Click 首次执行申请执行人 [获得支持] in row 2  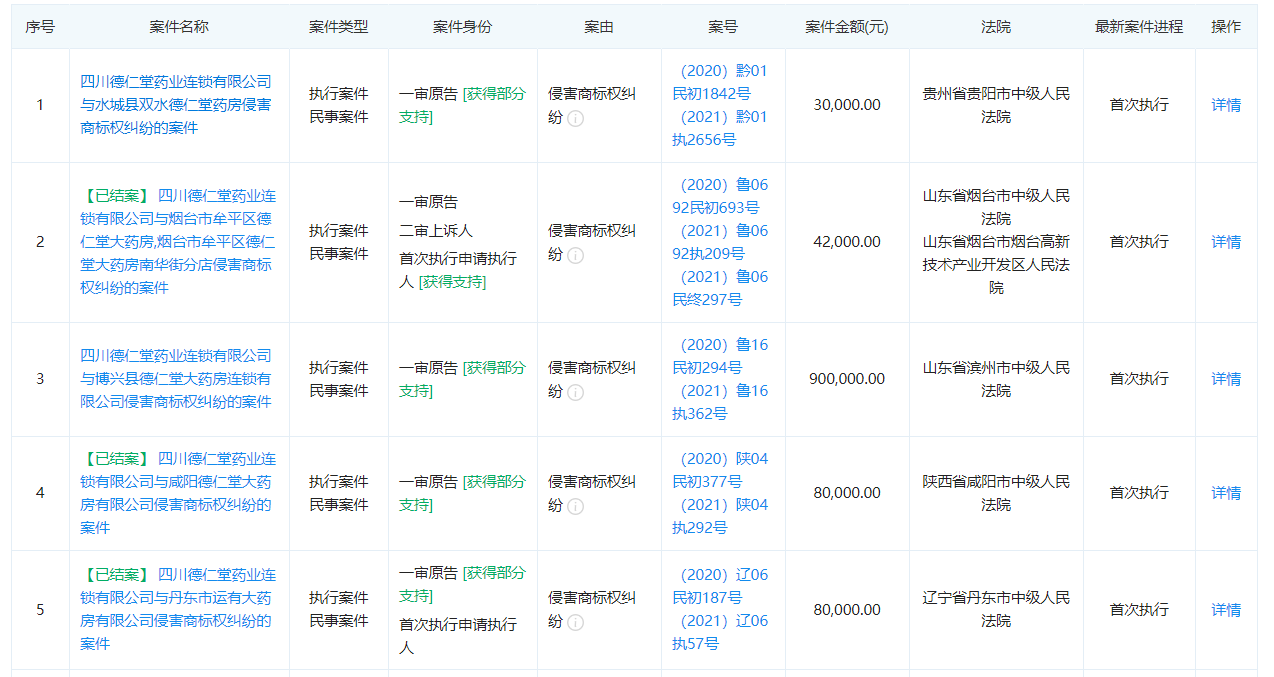coord(458,271)
